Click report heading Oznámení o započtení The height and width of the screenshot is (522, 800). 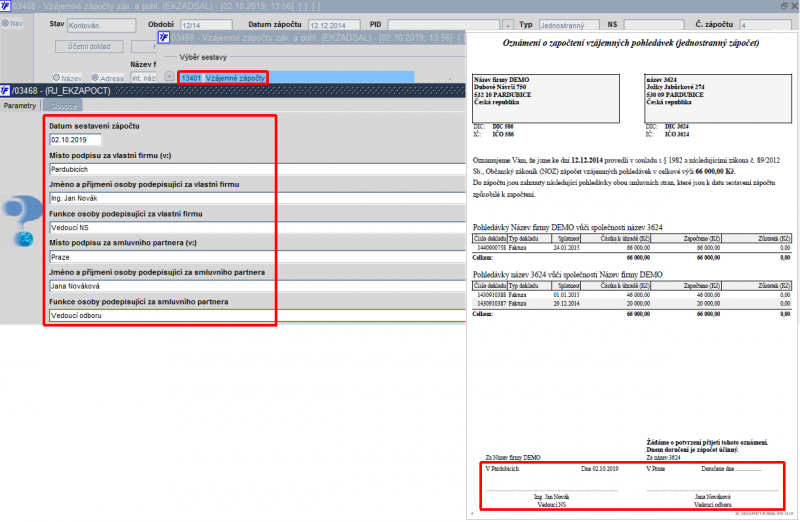pyautogui.click(x=631, y=43)
